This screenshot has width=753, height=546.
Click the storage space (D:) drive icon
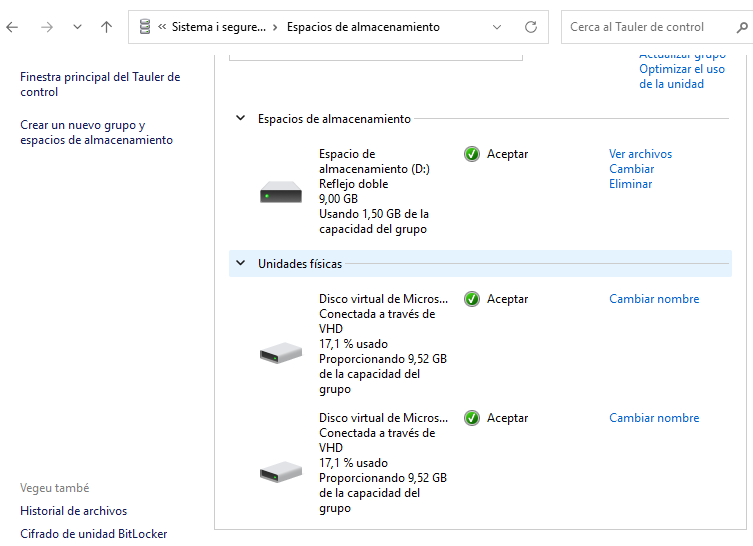281,193
